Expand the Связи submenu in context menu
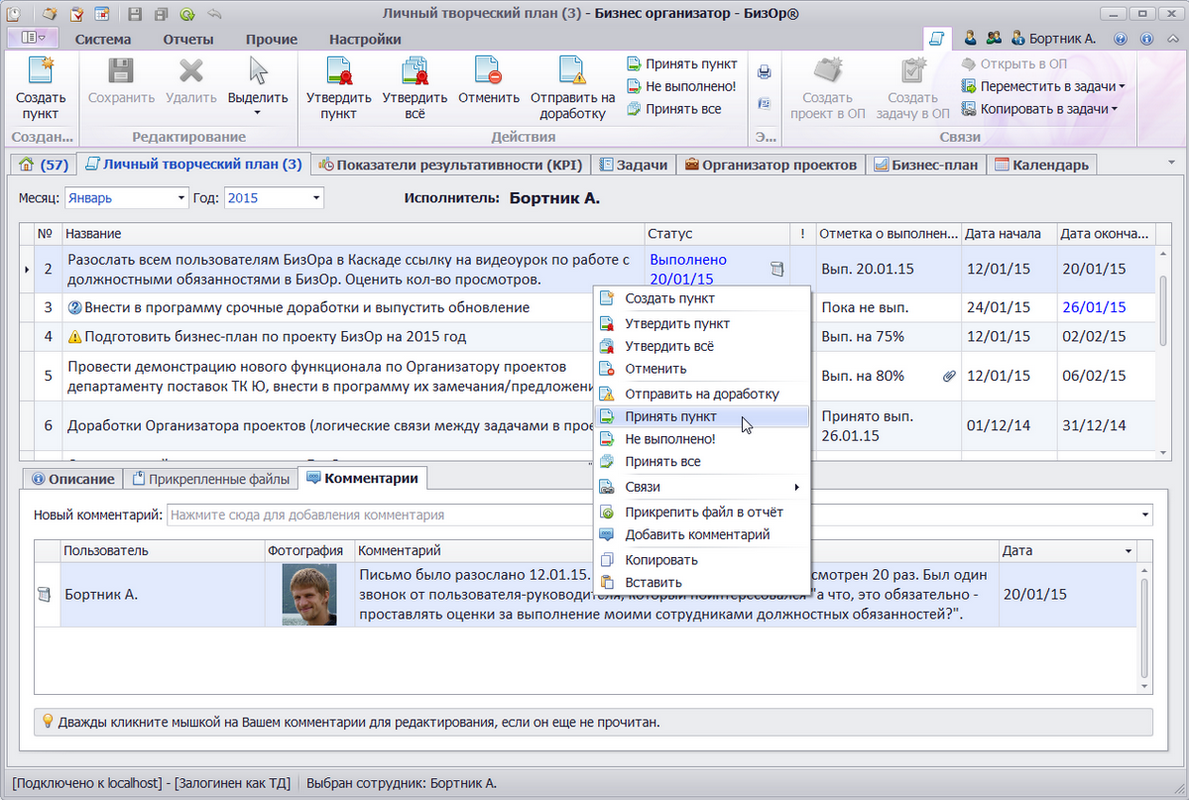 pos(796,487)
